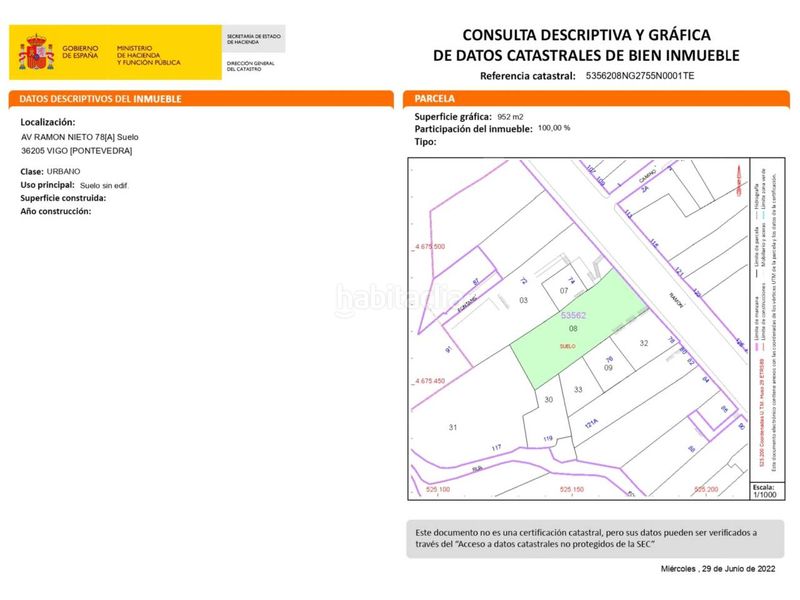Click the 'GOBIERNO DE ESPAÑA' text
The height and width of the screenshot is (600, 800).
click(x=80, y=52)
